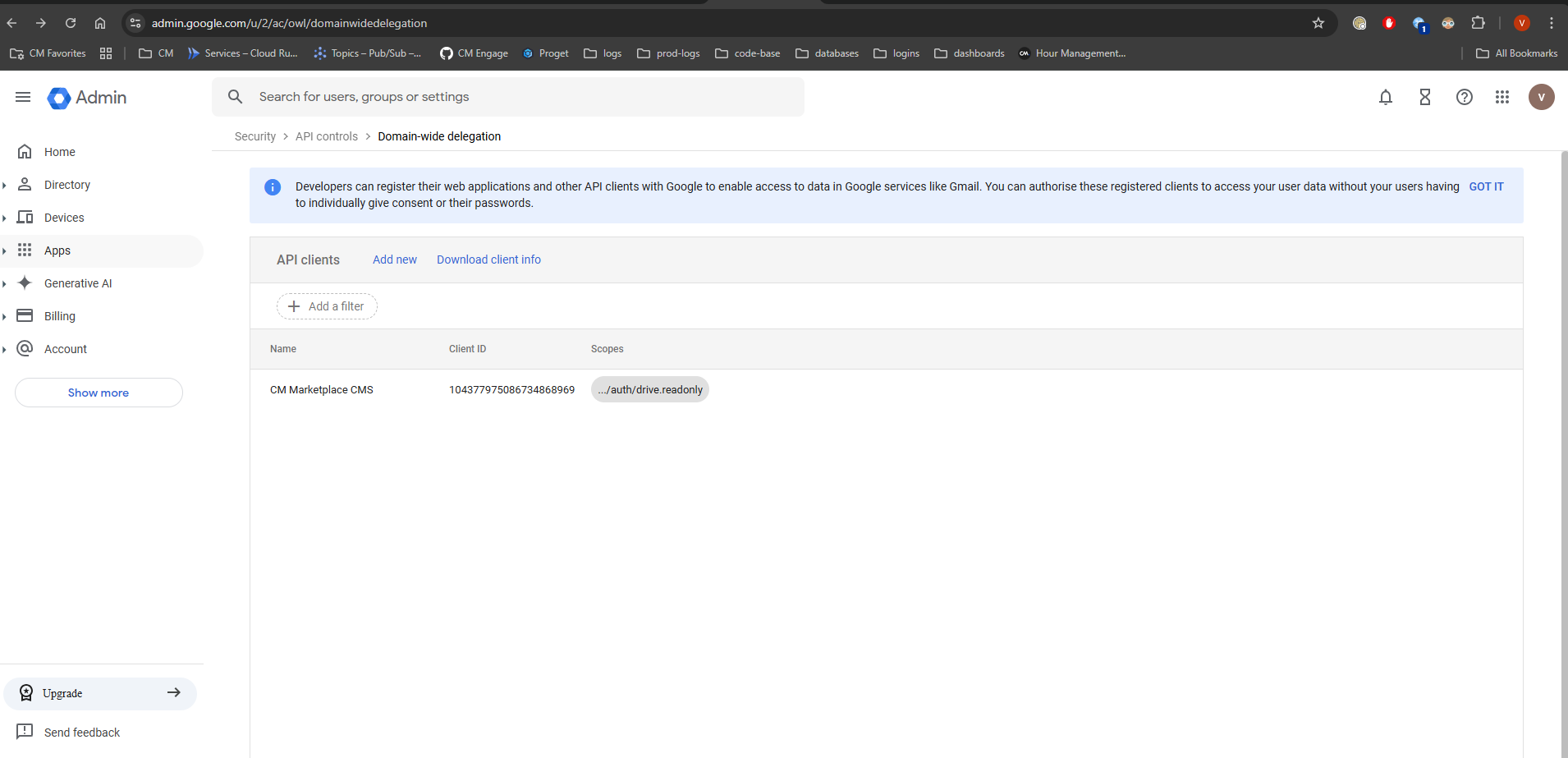
Task: Go forward in browser history
Action: 41,23
